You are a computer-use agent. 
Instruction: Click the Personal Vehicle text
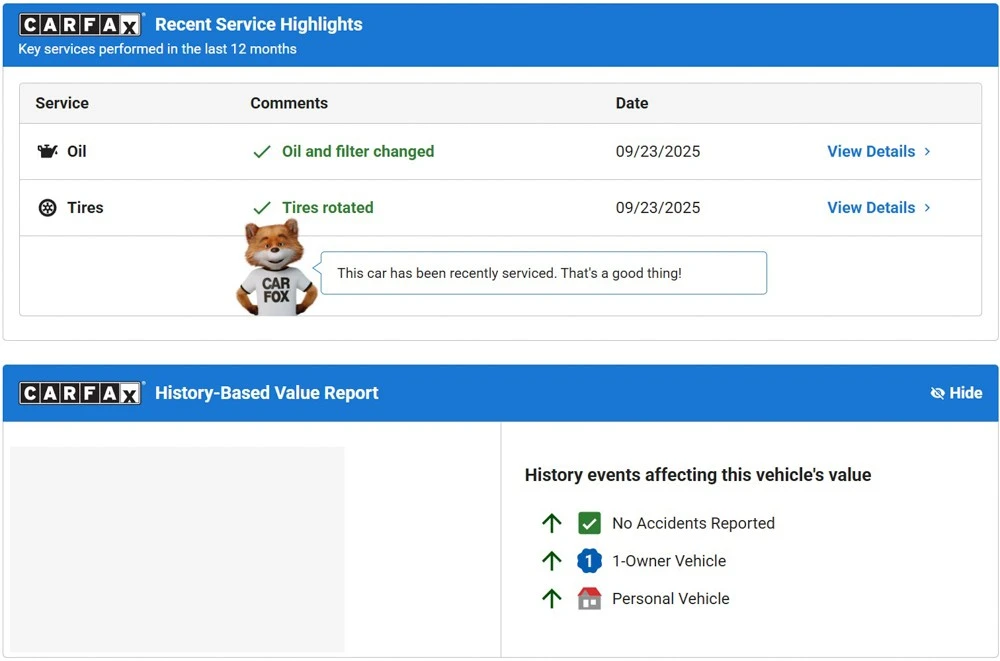click(x=671, y=598)
